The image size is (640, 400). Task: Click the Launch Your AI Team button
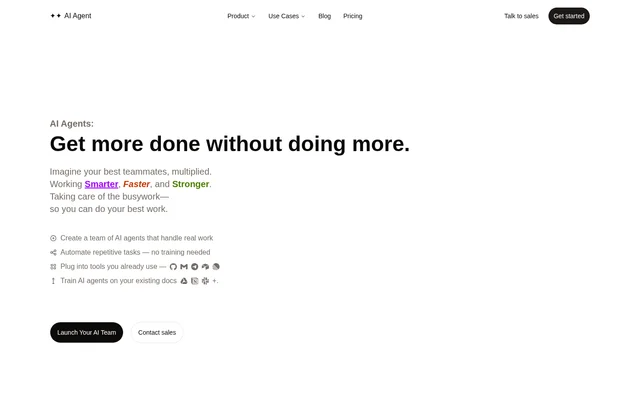[x=87, y=332]
